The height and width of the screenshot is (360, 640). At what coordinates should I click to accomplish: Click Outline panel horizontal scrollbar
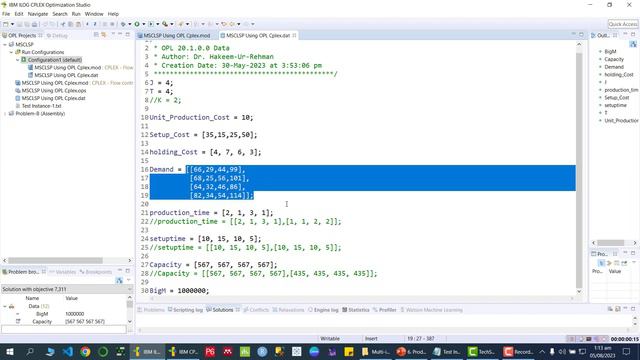click(611, 243)
